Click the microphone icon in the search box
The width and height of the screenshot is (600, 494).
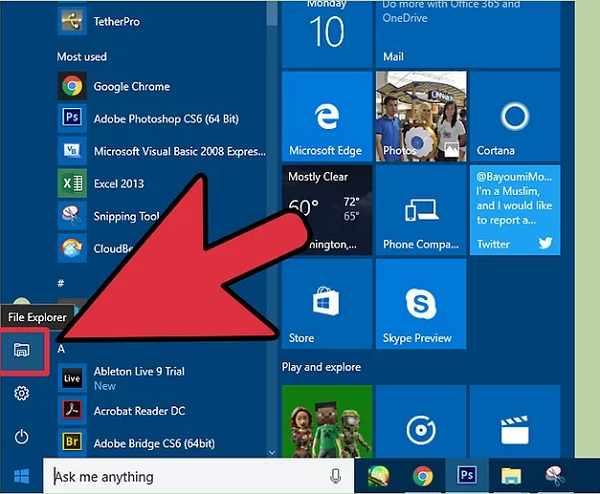coord(335,476)
